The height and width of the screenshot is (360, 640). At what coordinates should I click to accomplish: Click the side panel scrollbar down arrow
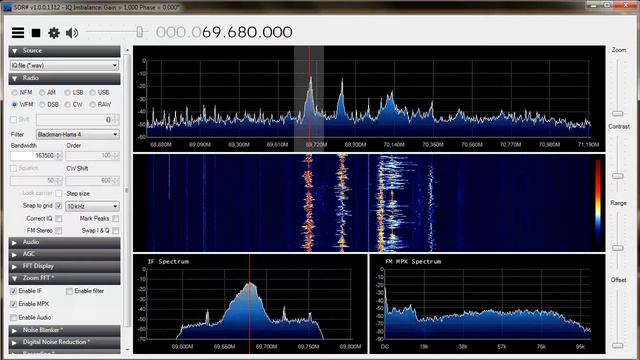tap(127, 350)
